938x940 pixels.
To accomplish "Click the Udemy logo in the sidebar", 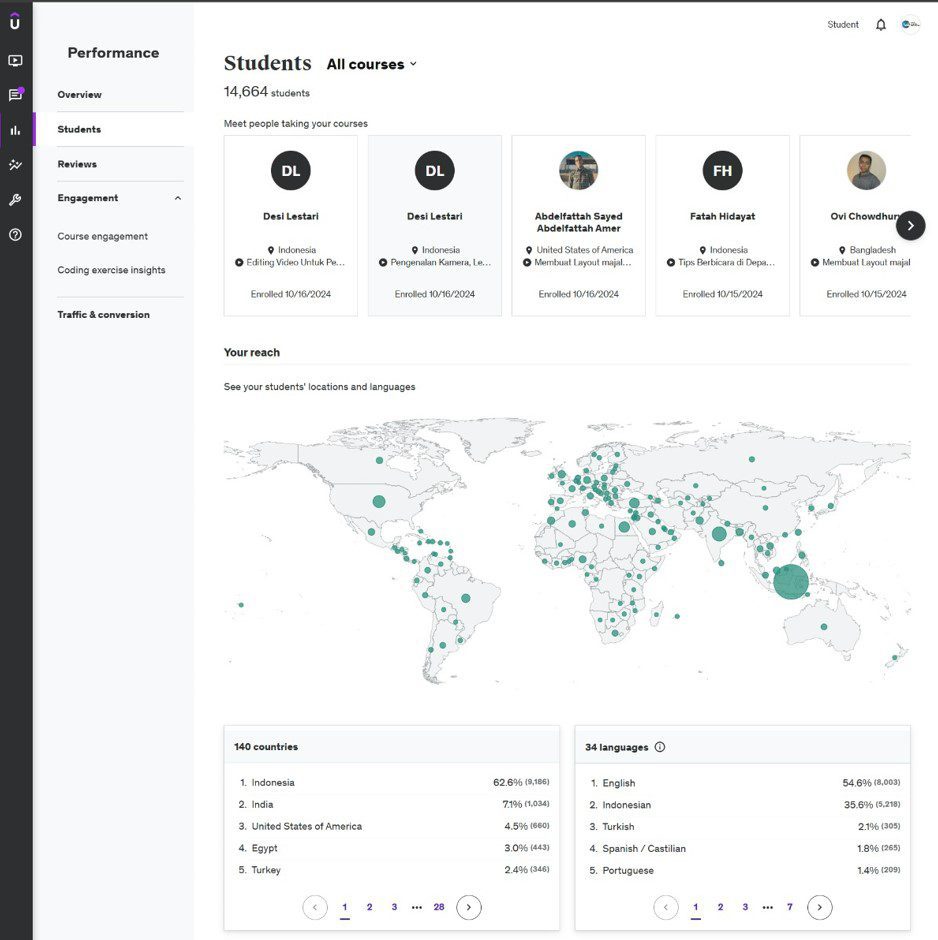I will pyautogui.click(x=15, y=22).
